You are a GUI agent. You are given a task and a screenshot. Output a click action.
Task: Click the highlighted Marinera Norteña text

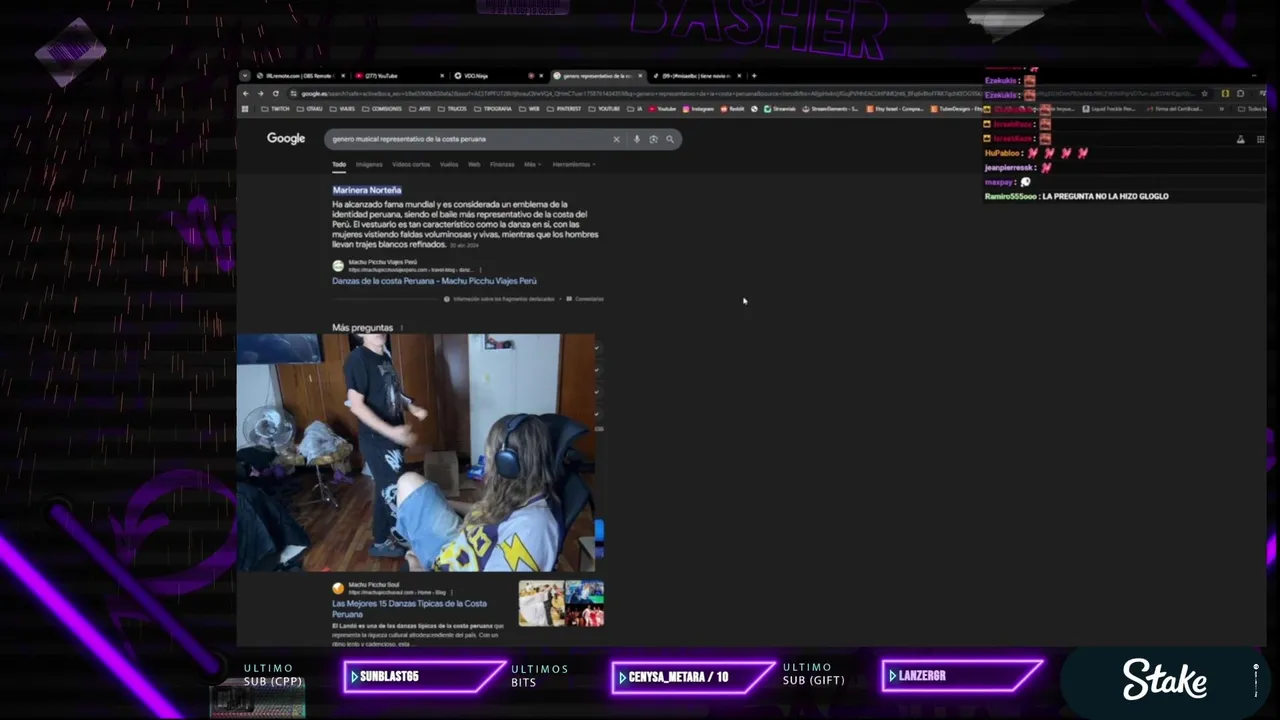(x=367, y=190)
